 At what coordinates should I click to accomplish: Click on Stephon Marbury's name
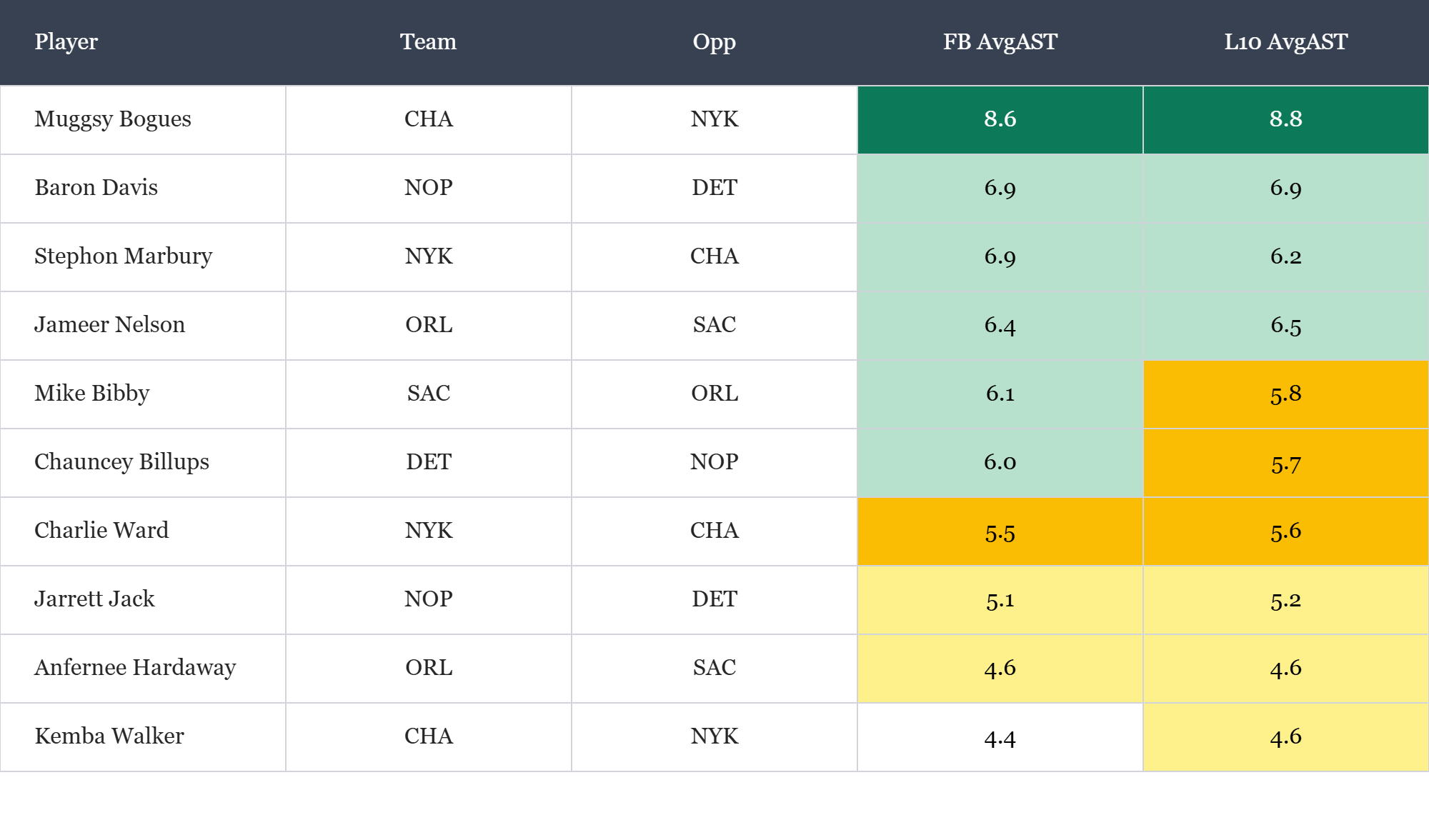click(x=124, y=256)
